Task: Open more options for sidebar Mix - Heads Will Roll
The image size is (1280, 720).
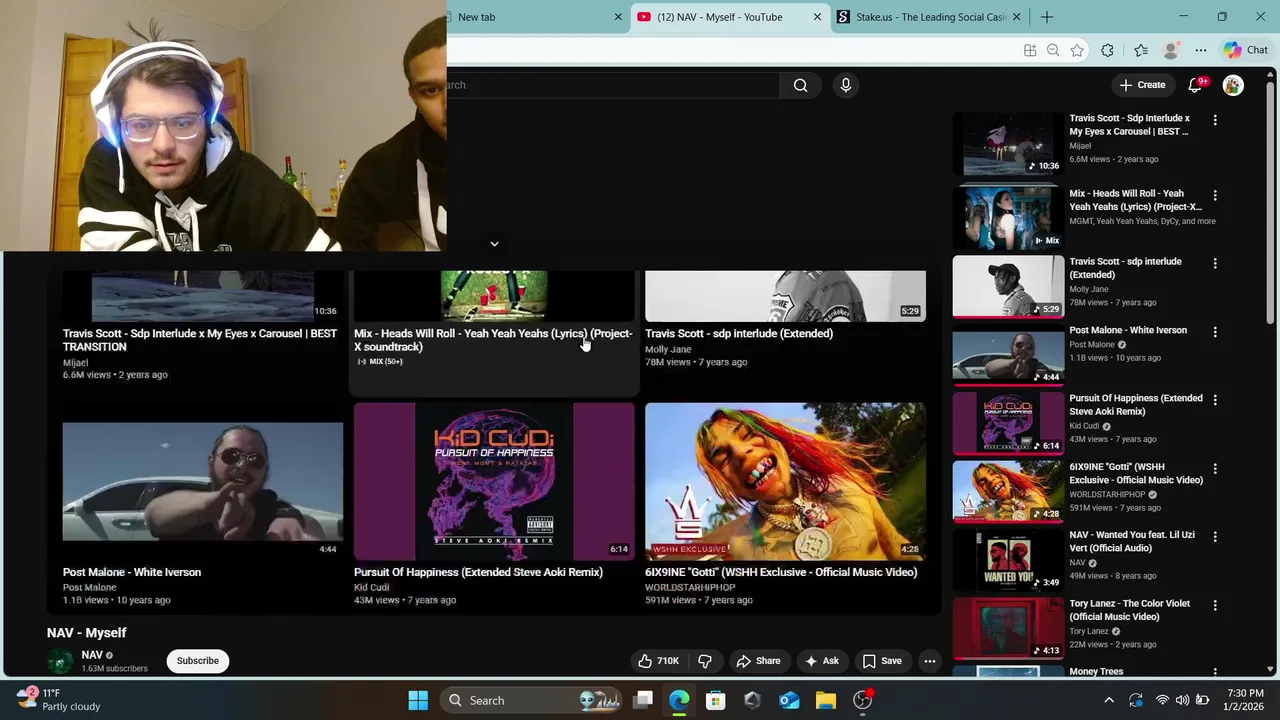Action: [1215, 195]
